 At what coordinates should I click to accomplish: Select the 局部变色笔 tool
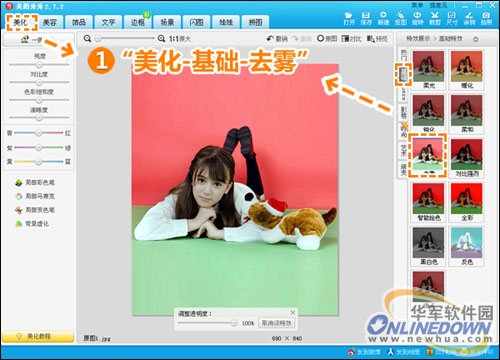35,210
